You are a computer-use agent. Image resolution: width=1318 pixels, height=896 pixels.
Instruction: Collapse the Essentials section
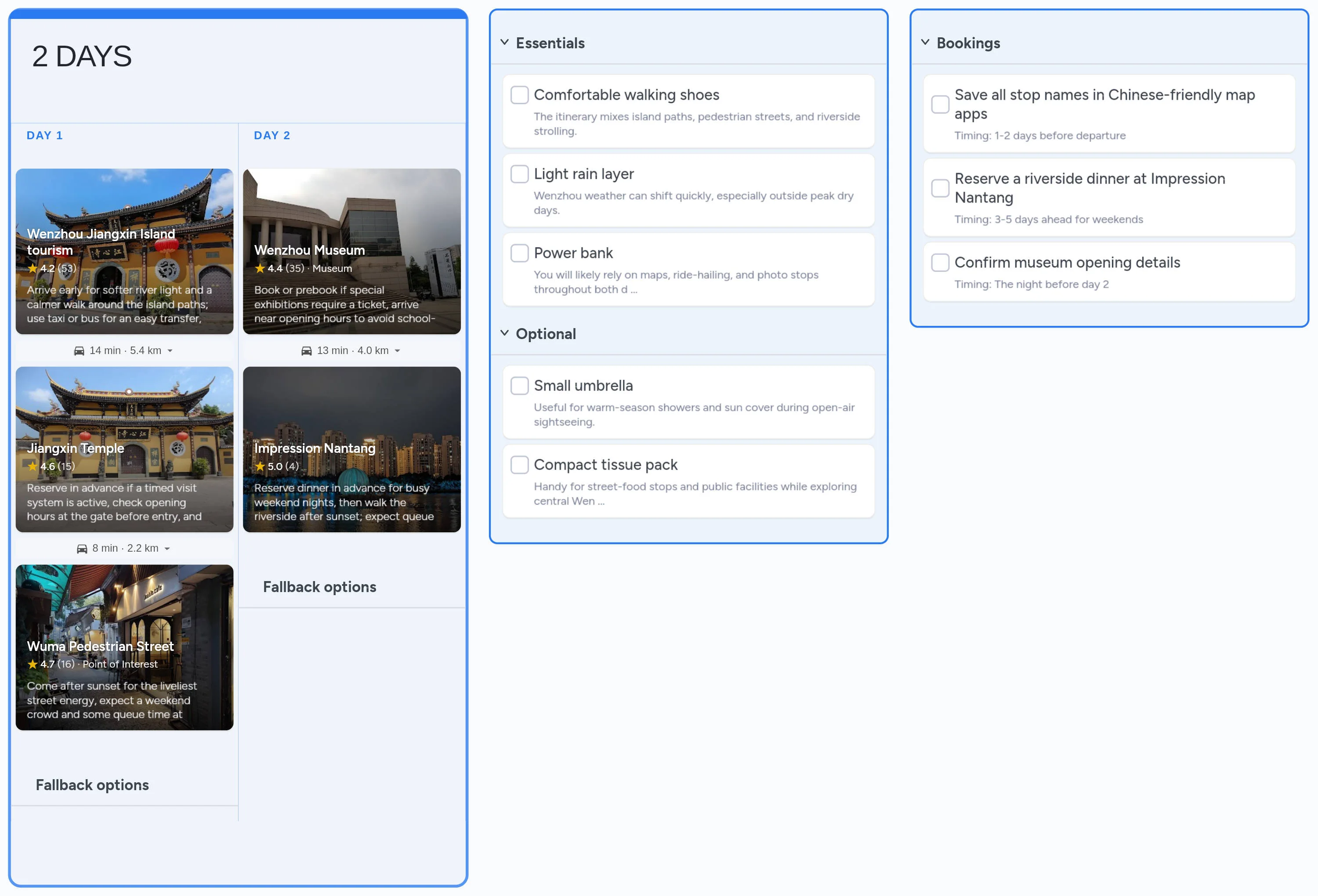(505, 42)
